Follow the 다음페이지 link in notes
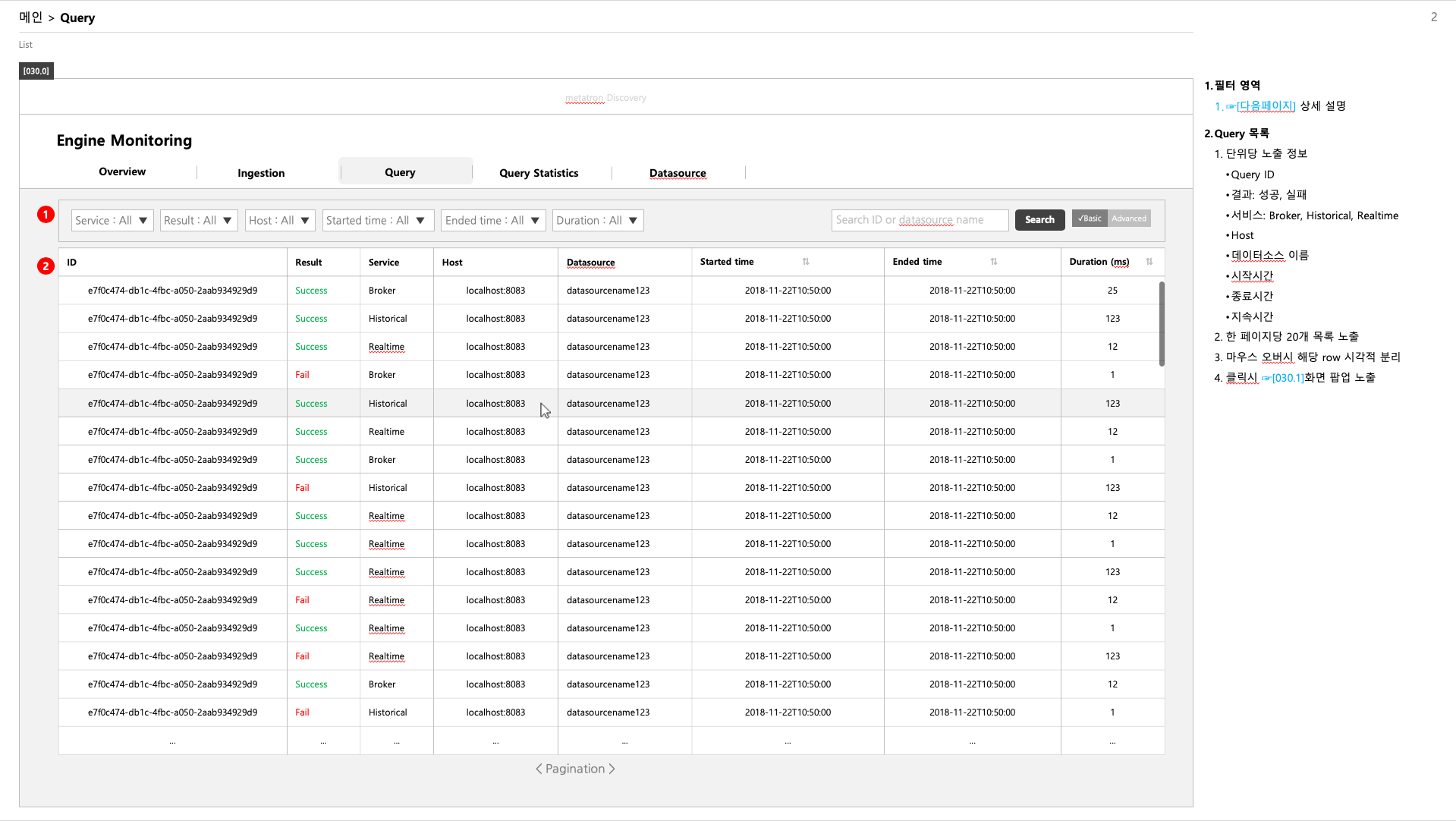Image resolution: width=1456 pixels, height=821 pixels. point(1266,106)
